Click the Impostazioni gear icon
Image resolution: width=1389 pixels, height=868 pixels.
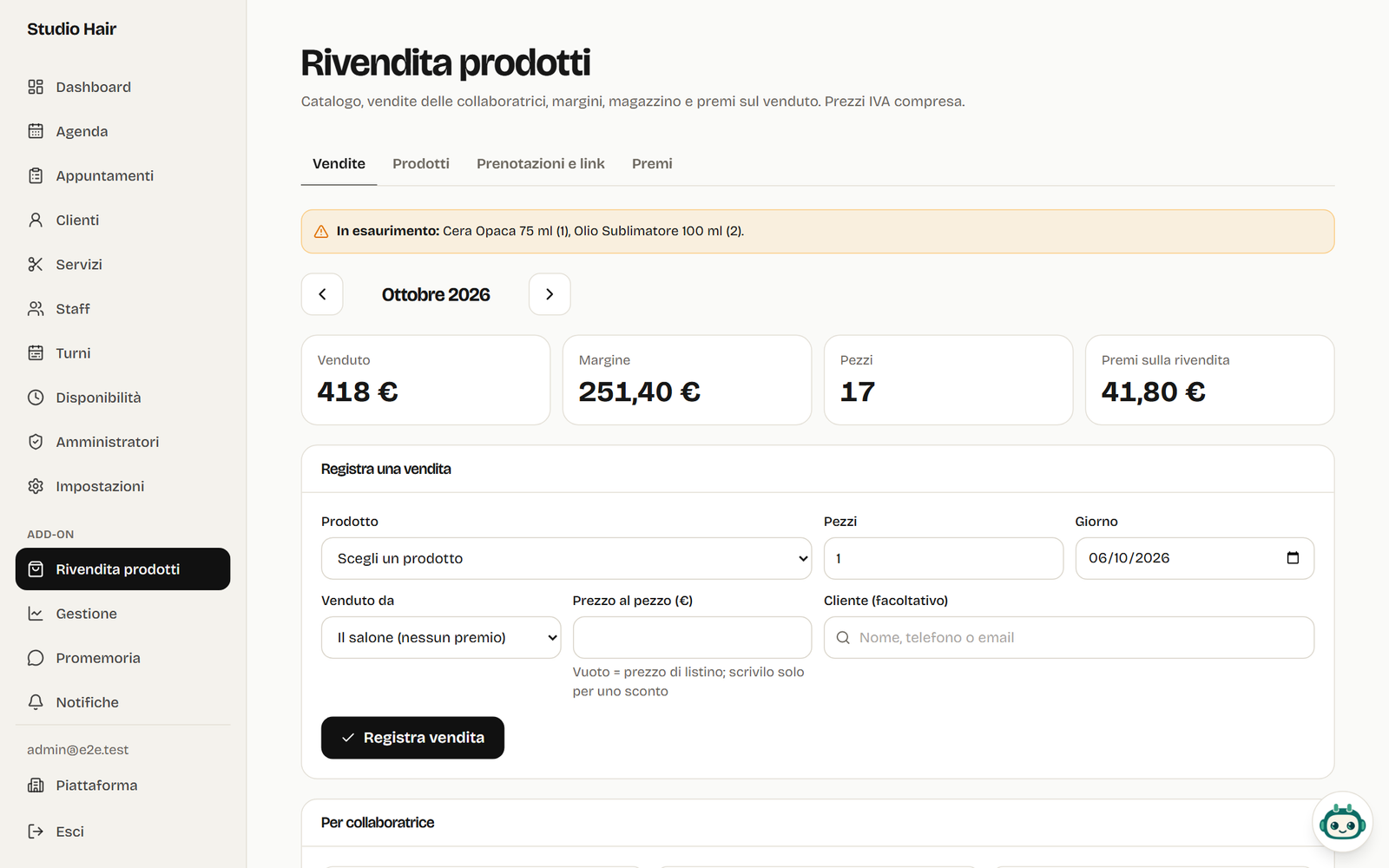tap(36, 486)
